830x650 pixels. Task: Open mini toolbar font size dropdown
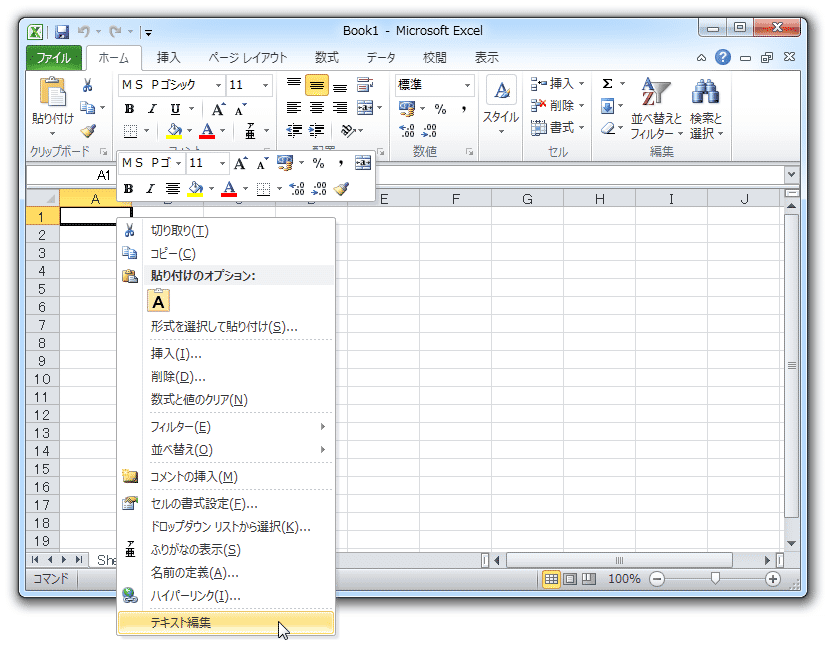[222, 163]
